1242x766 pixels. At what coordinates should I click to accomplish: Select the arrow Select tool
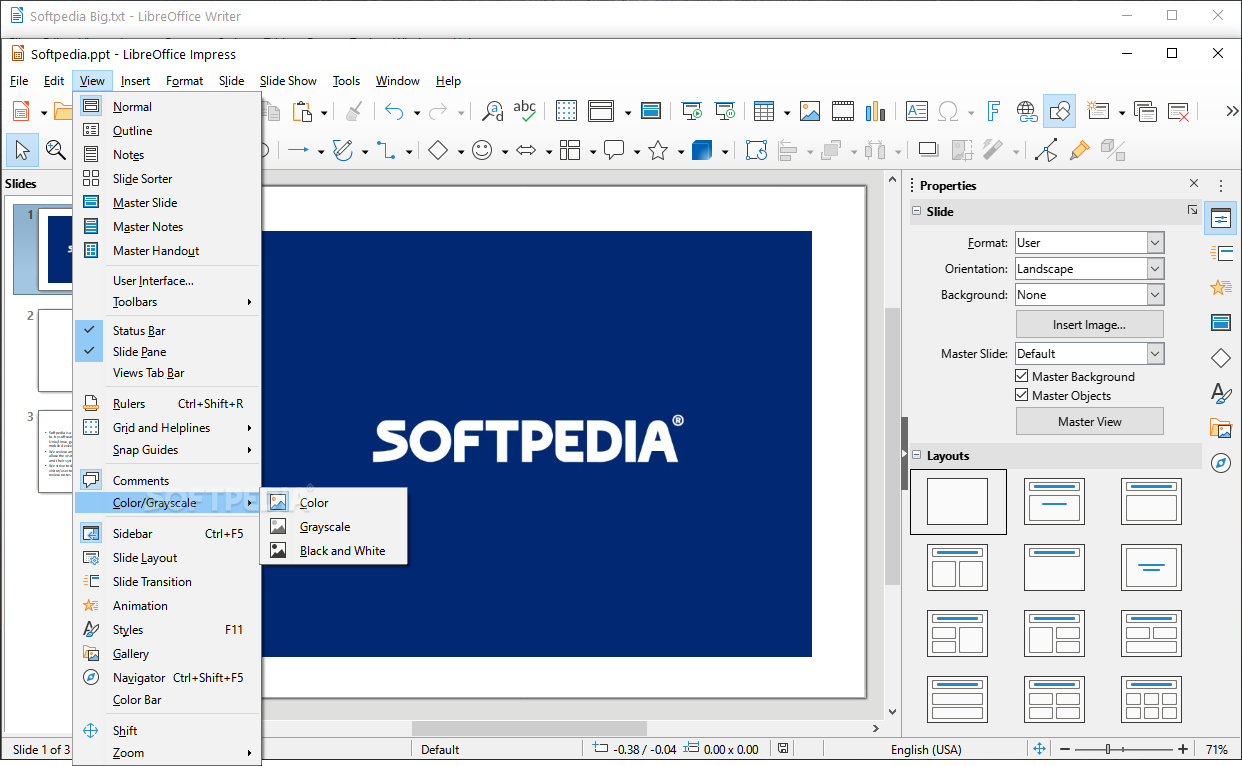pyautogui.click(x=22, y=150)
